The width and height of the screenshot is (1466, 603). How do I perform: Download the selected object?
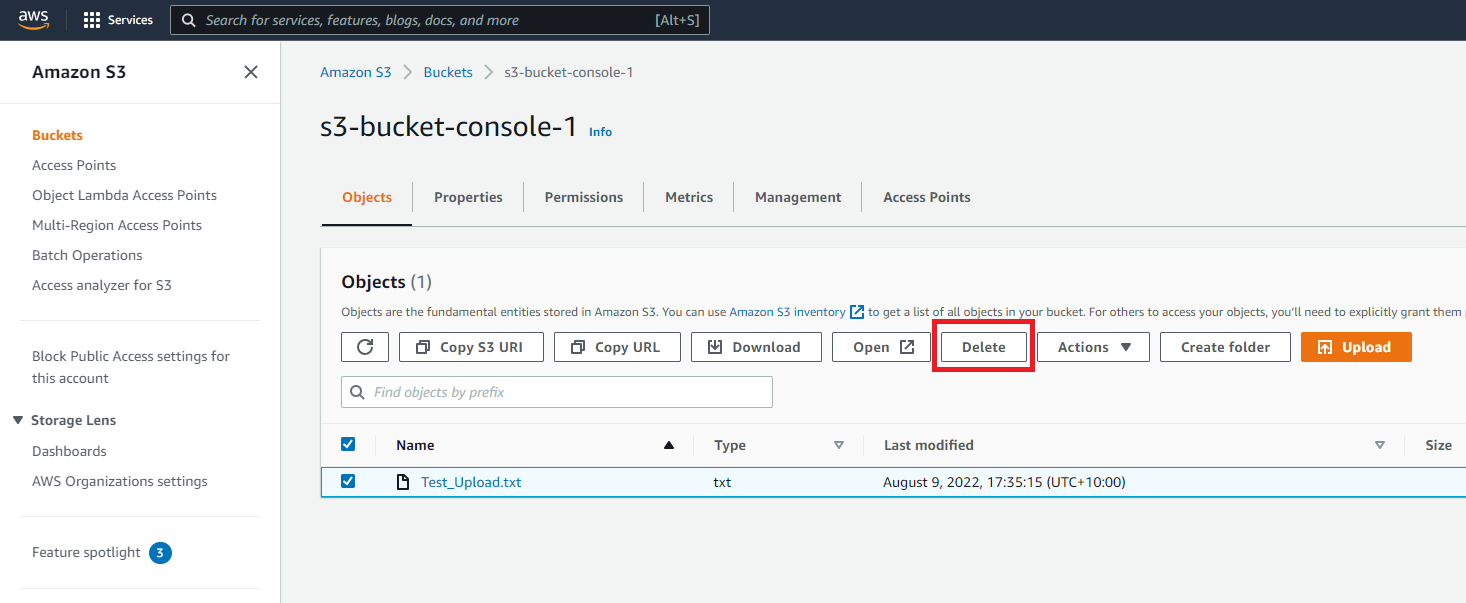point(756,347)
